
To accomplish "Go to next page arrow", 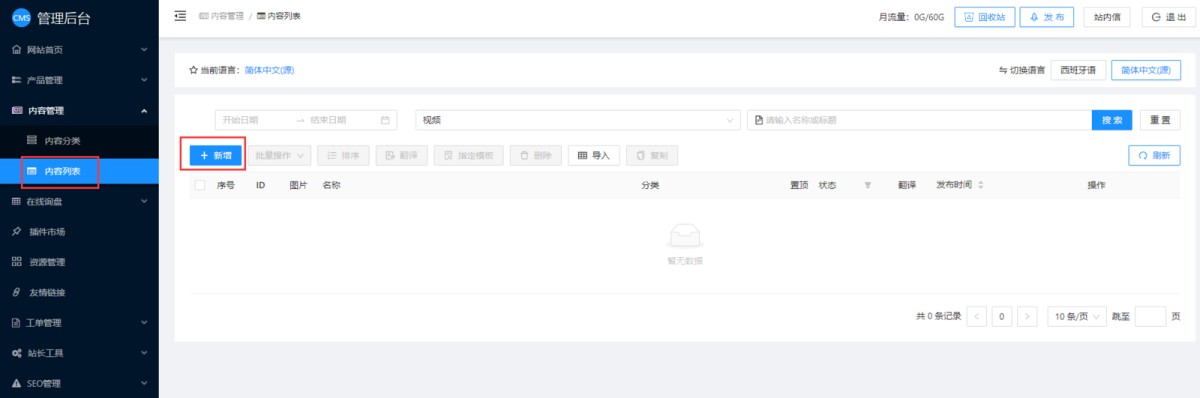I will (x=1027, y=316).
